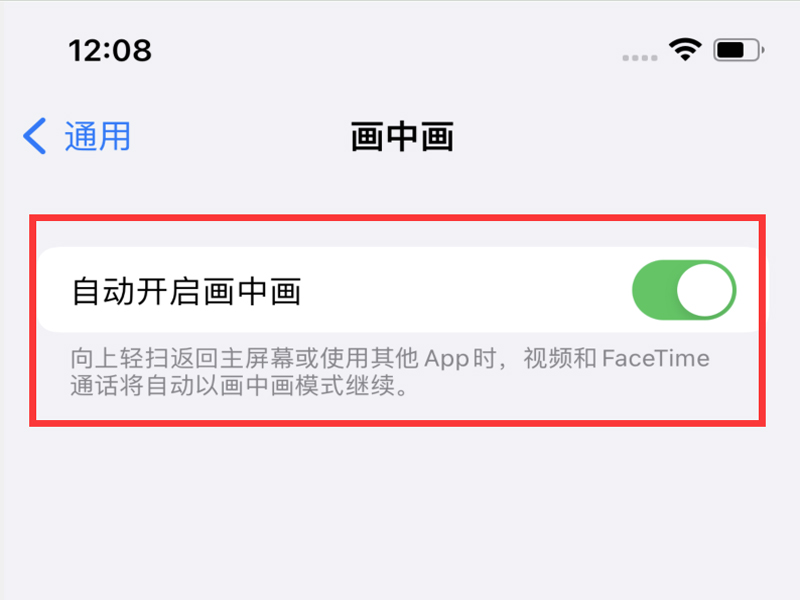Tap the 自动开启画中画 row label text
Image resolution: width=800 pixels, height=600 pixels.
186,291
